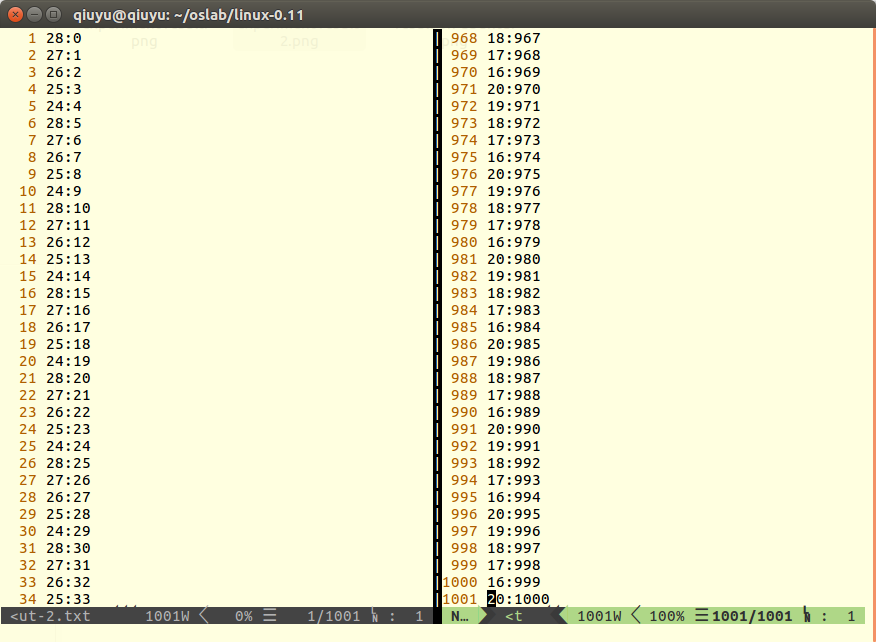Place cursor on line 1 text 28:0
Image resolution: width=876 pixels, height=642 pixels.
[64, 38]
